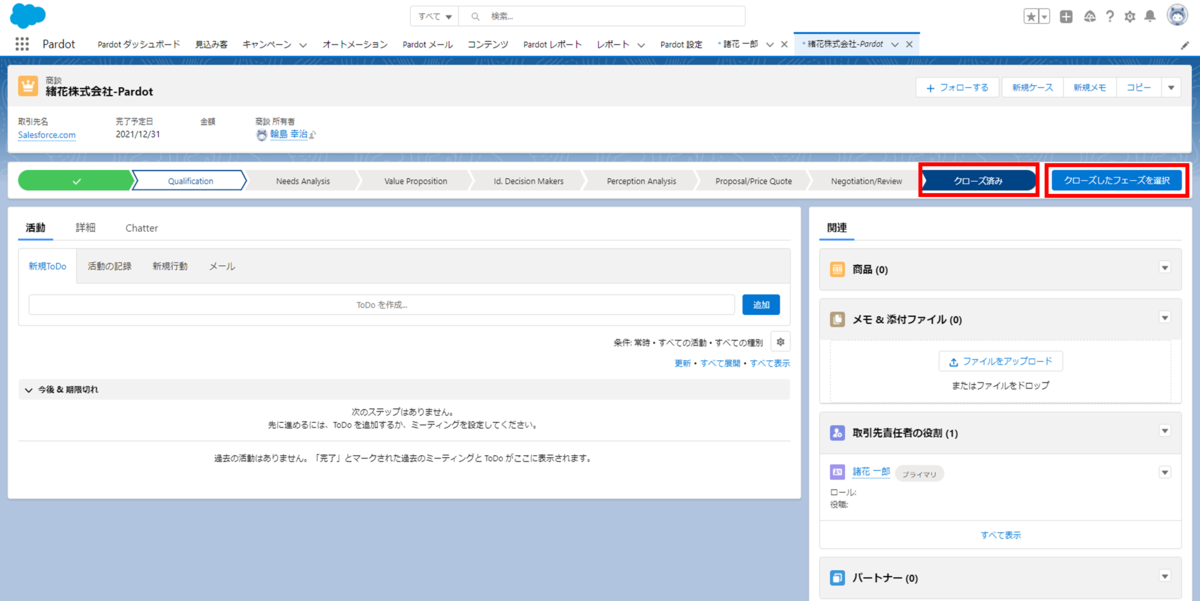Click the favorites star icon

tap(1031, 16)
